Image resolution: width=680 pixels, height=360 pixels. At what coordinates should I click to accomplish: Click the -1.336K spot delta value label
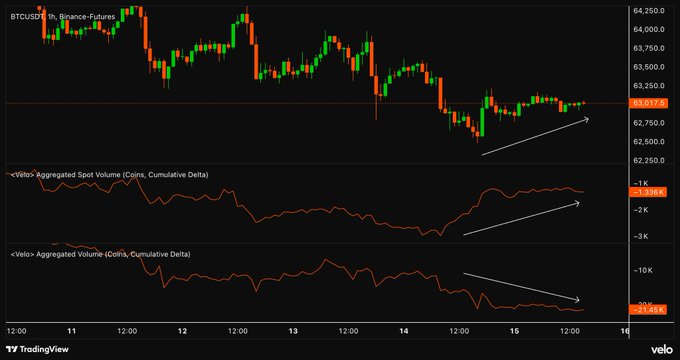pyautogui.click(x=648, y=192)
